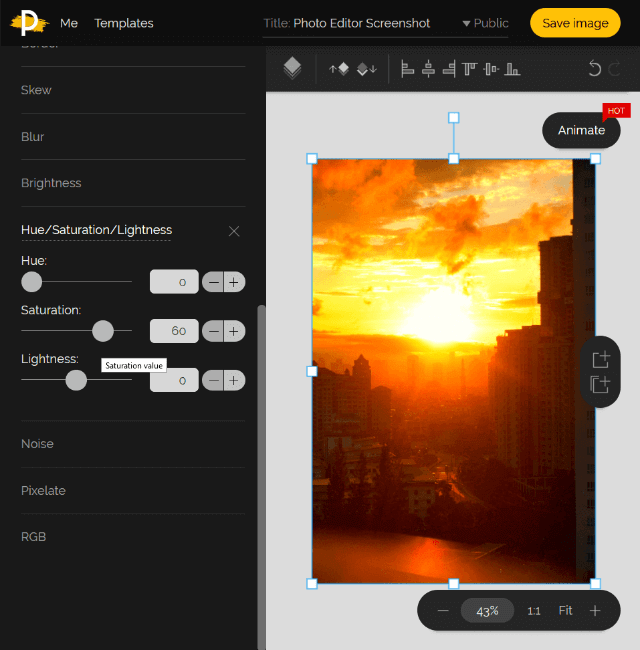Bring layer forward with up-arrow icon
This screenshot has height=650, width=640.
point(339,68)
